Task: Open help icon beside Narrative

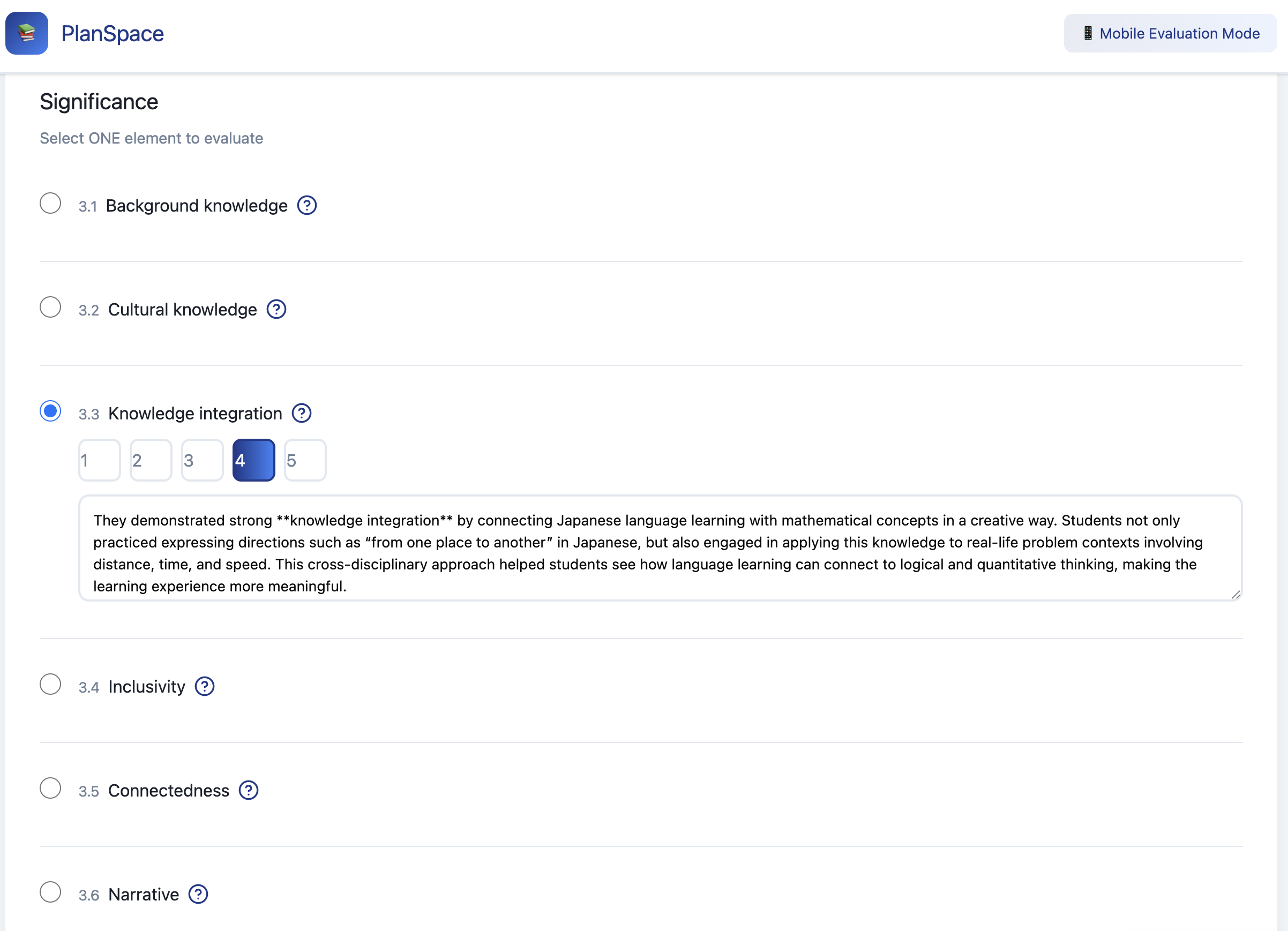Action: click(x=198, y=894)
